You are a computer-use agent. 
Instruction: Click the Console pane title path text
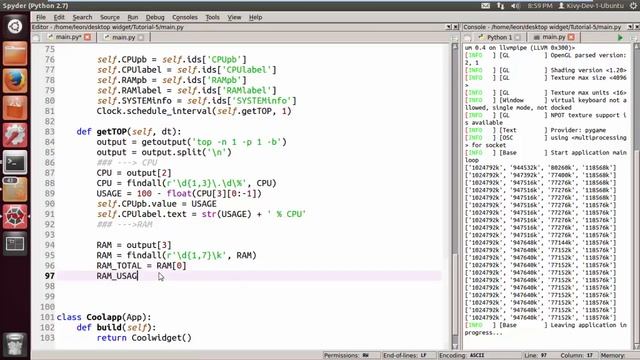coord(542,27)
